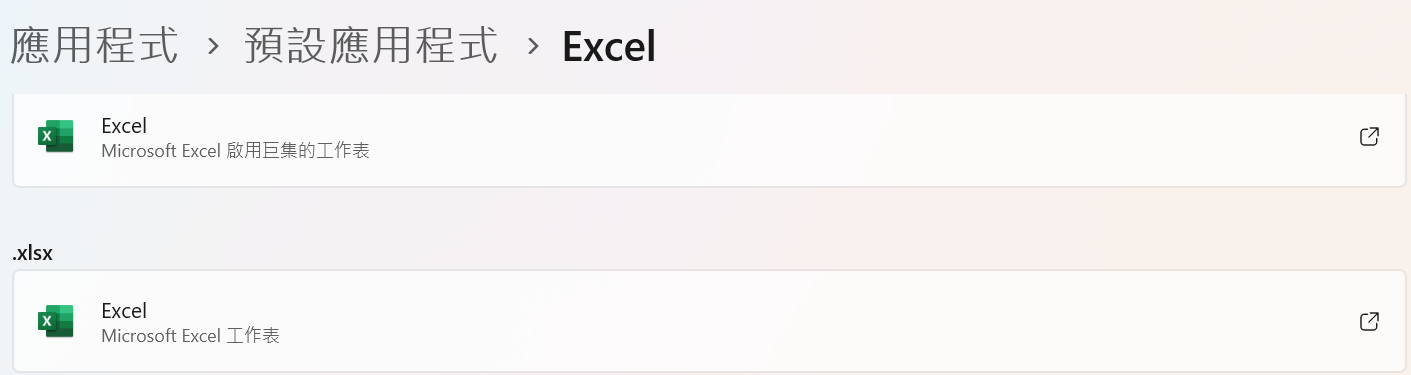Click the Microsoft Excel 工作表 description
1411x375 pixels.
pyautogui.click(x=191, y=336)
